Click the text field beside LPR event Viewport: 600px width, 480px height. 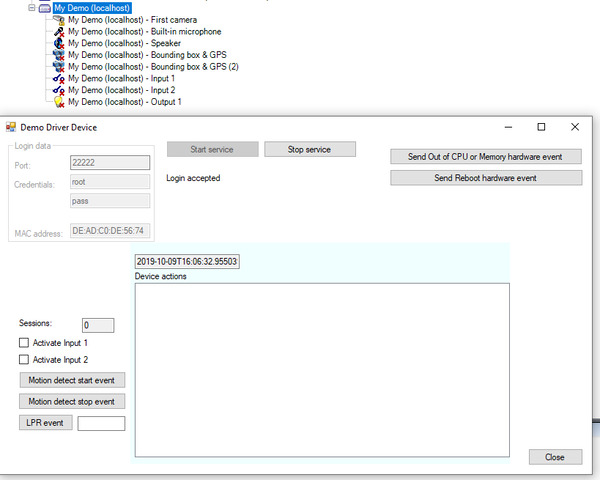[x=101, y=423]
